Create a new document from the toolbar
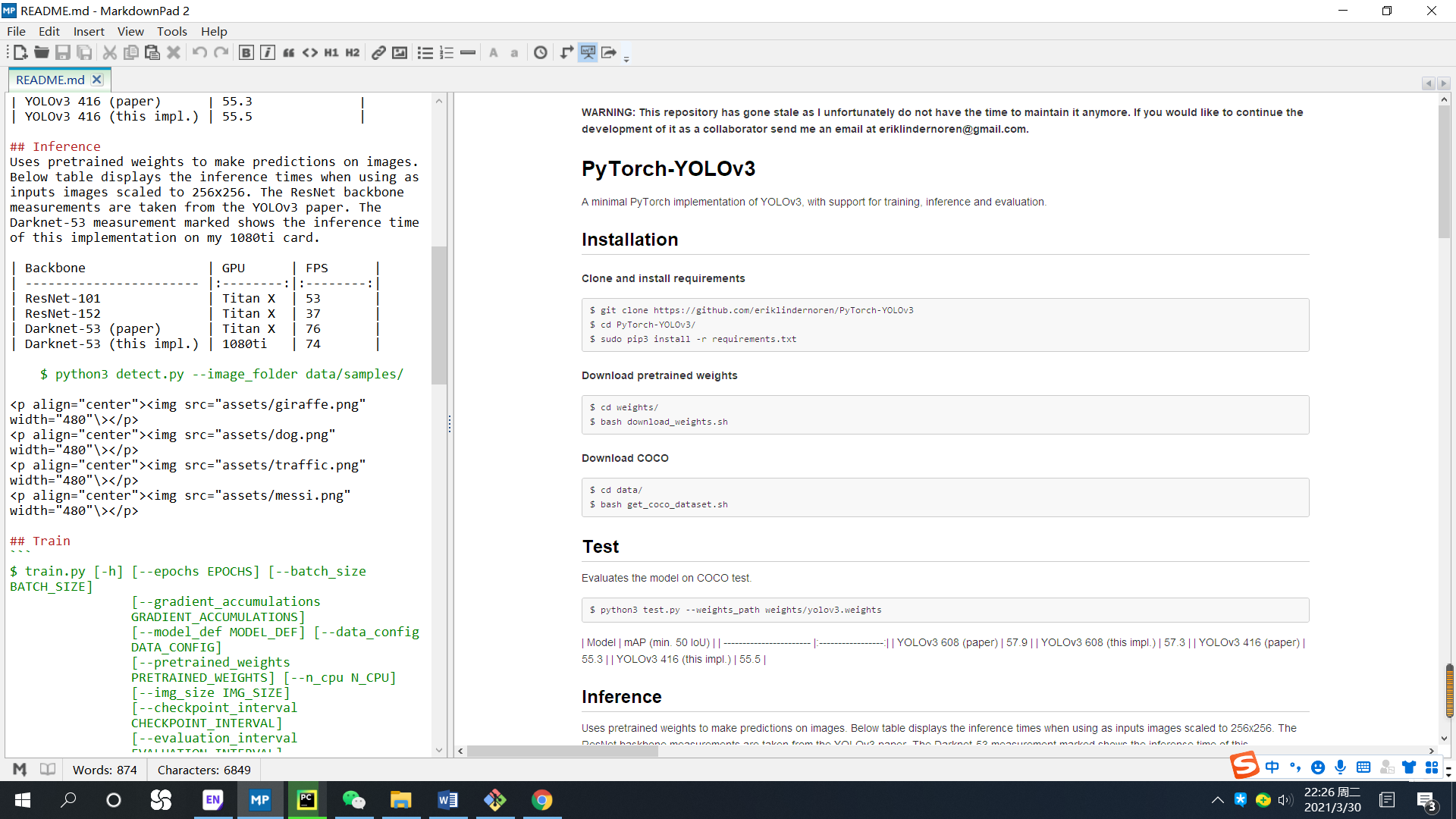 20,52
